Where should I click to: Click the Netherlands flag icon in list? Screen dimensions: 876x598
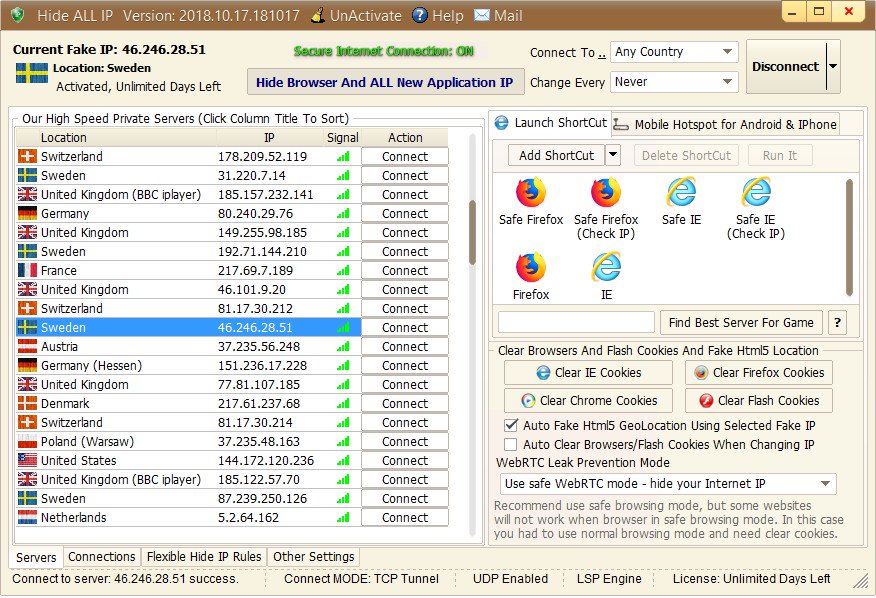(27, 518)
